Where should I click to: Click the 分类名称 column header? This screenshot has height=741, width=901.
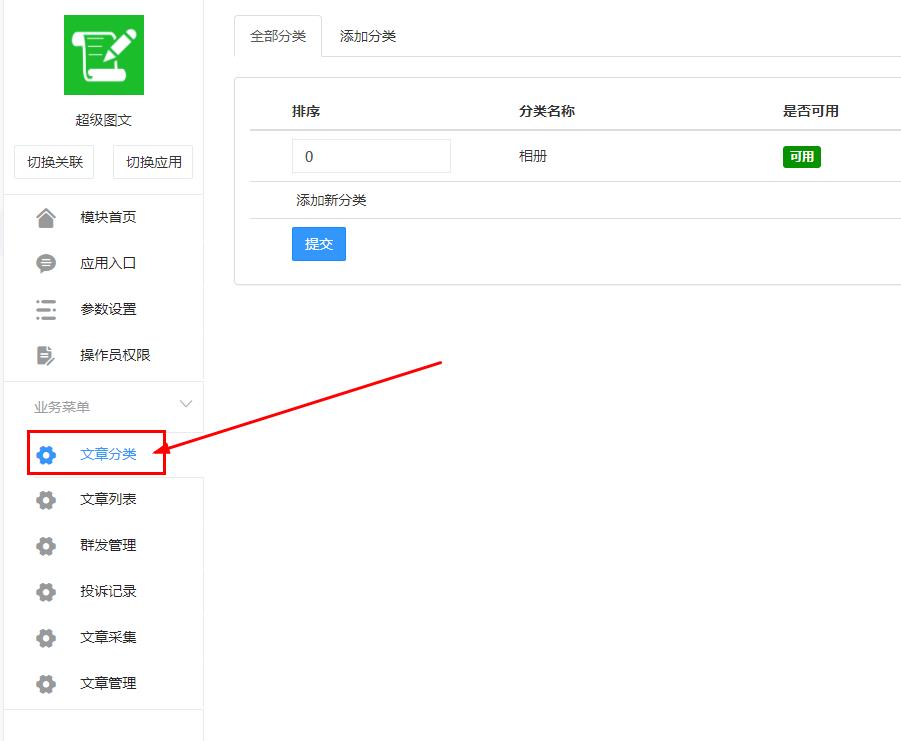(546, 111)
